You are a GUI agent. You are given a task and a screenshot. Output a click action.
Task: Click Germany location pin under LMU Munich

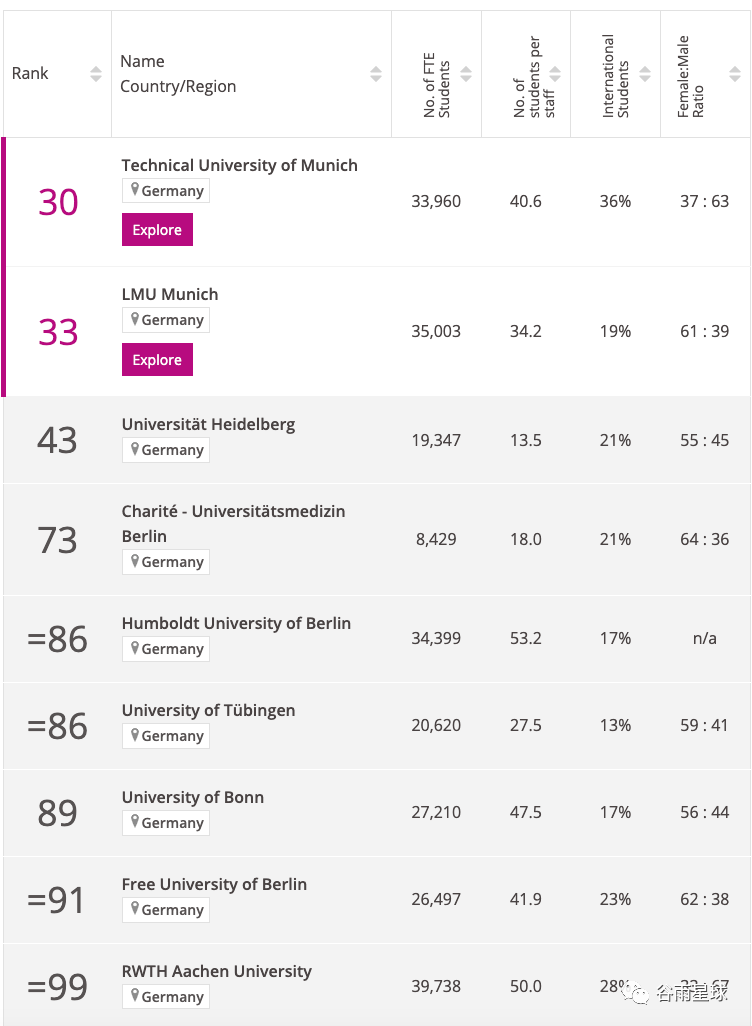click(135, 319)
